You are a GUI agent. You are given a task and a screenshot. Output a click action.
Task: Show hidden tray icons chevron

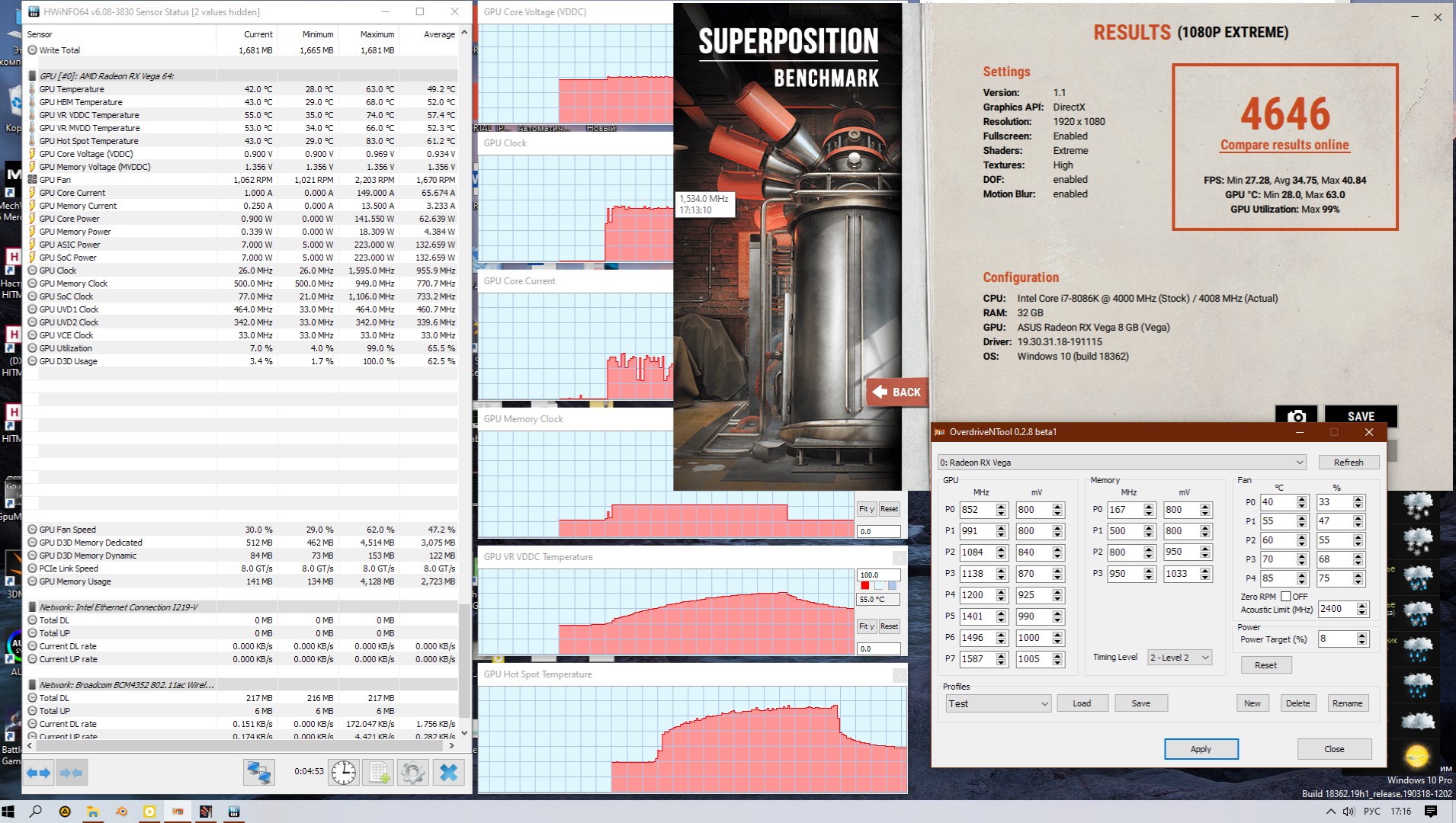pos(1332,812)
